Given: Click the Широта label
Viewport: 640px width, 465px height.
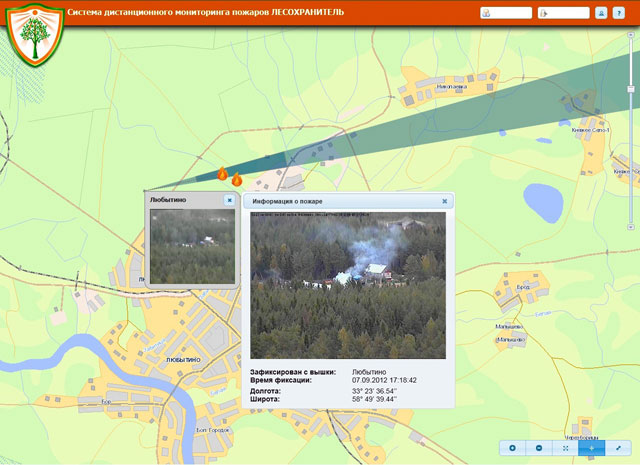Looking at the screenshot, I should (x=265, y=399).
